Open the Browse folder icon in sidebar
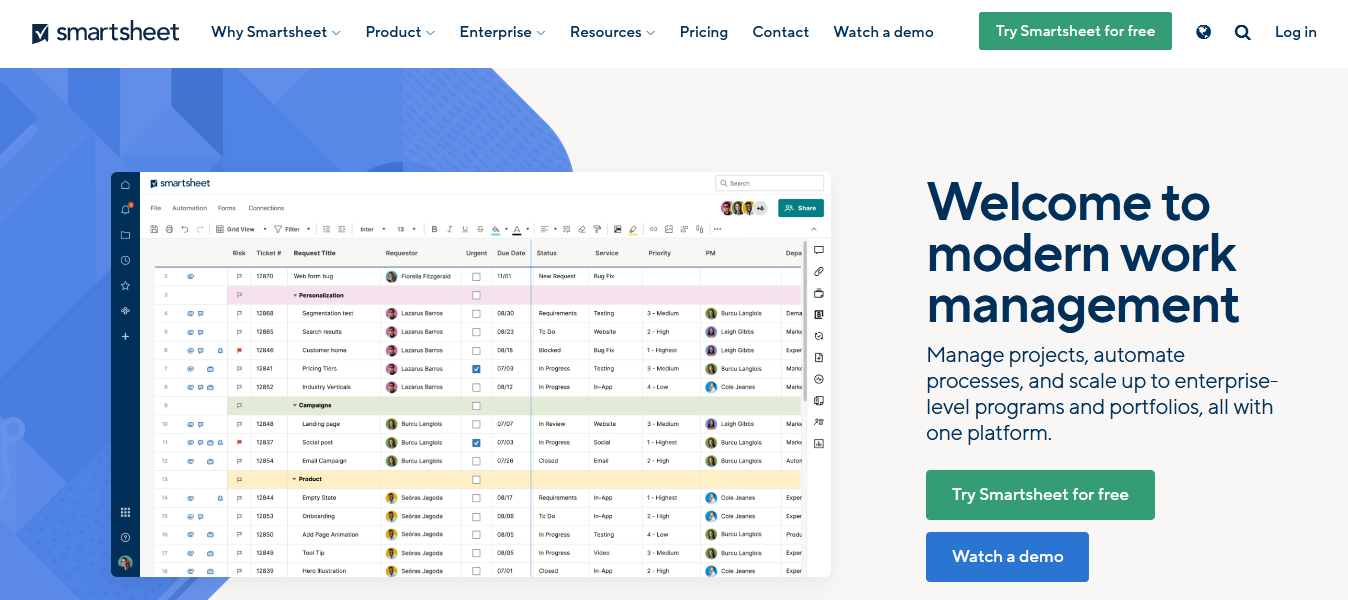The width and height of the screenshot is (1348, 600). tap(125, 235)
